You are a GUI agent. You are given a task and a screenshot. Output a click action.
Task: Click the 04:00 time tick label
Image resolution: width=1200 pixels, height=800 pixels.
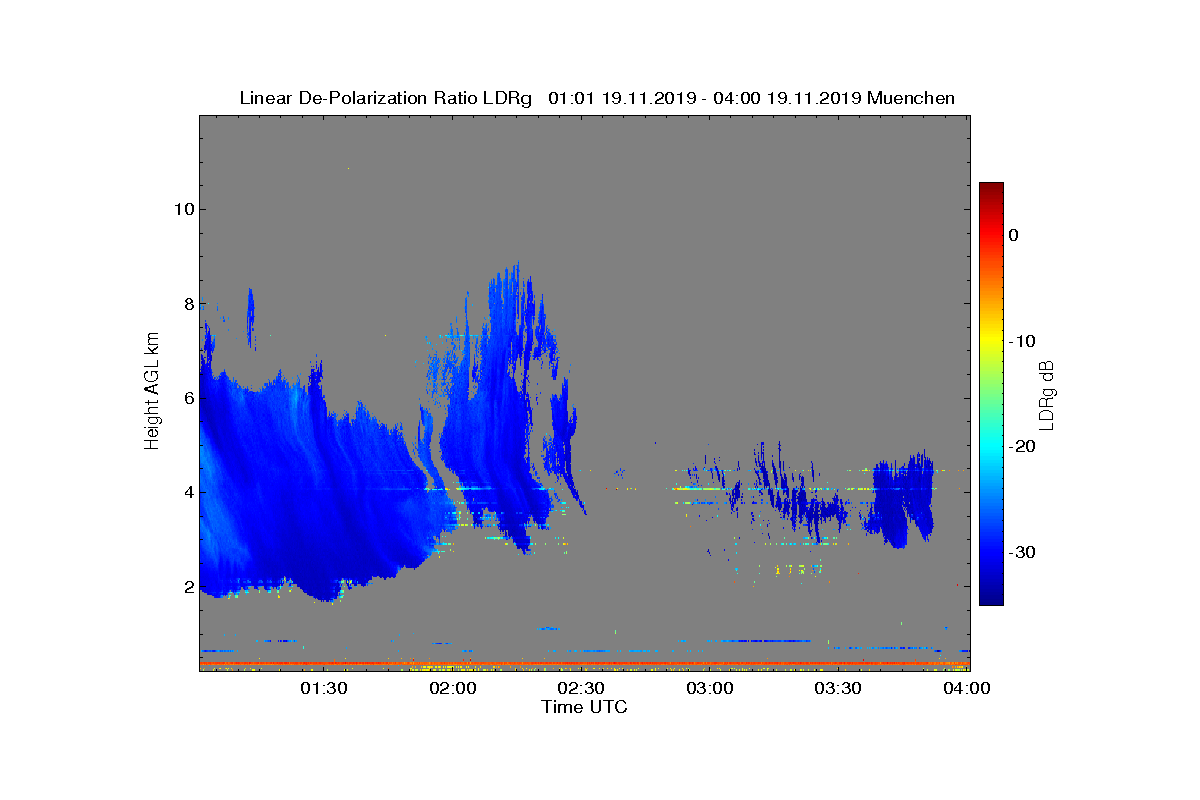967,688
